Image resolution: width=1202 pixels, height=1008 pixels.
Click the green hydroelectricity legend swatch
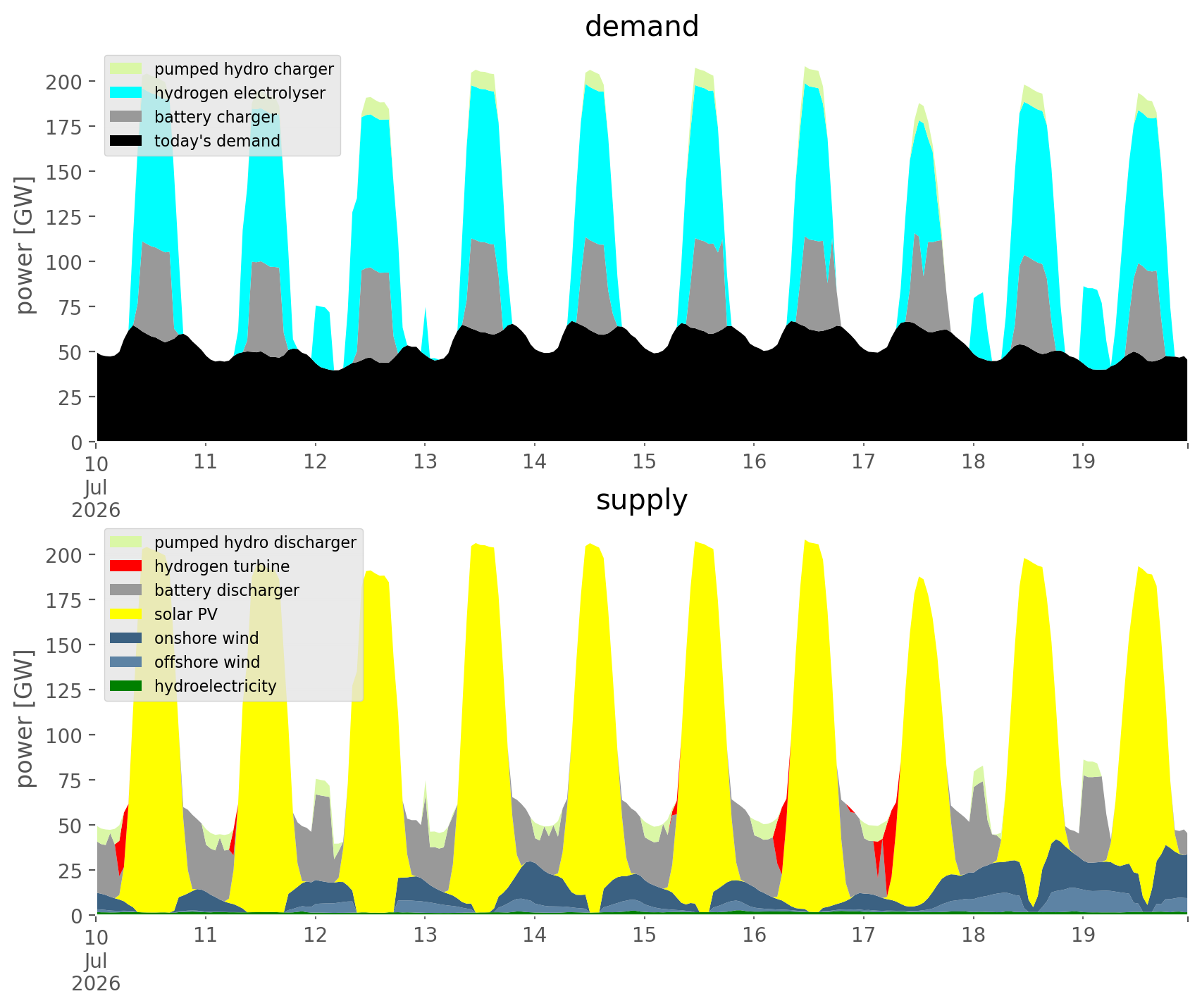(x=126, y=686)
